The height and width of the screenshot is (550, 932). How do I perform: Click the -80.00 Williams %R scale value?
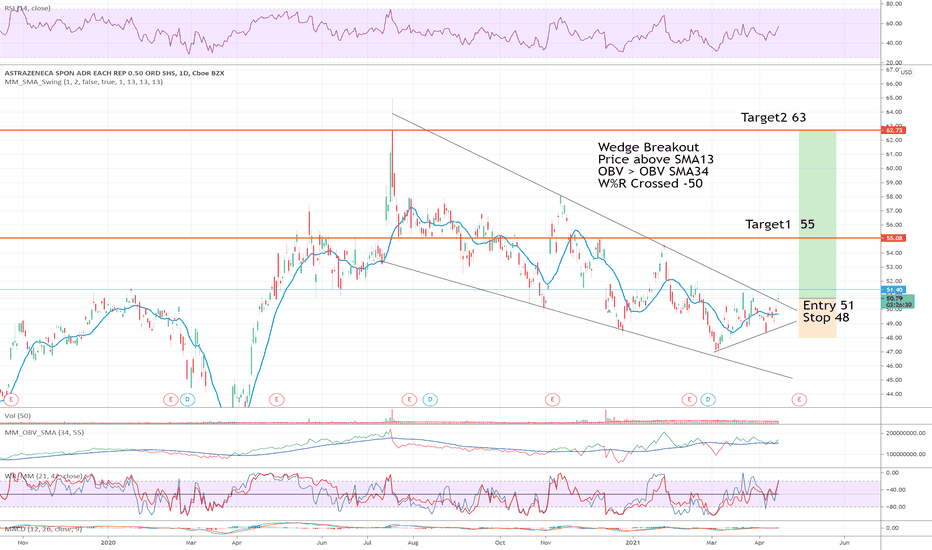895,507
